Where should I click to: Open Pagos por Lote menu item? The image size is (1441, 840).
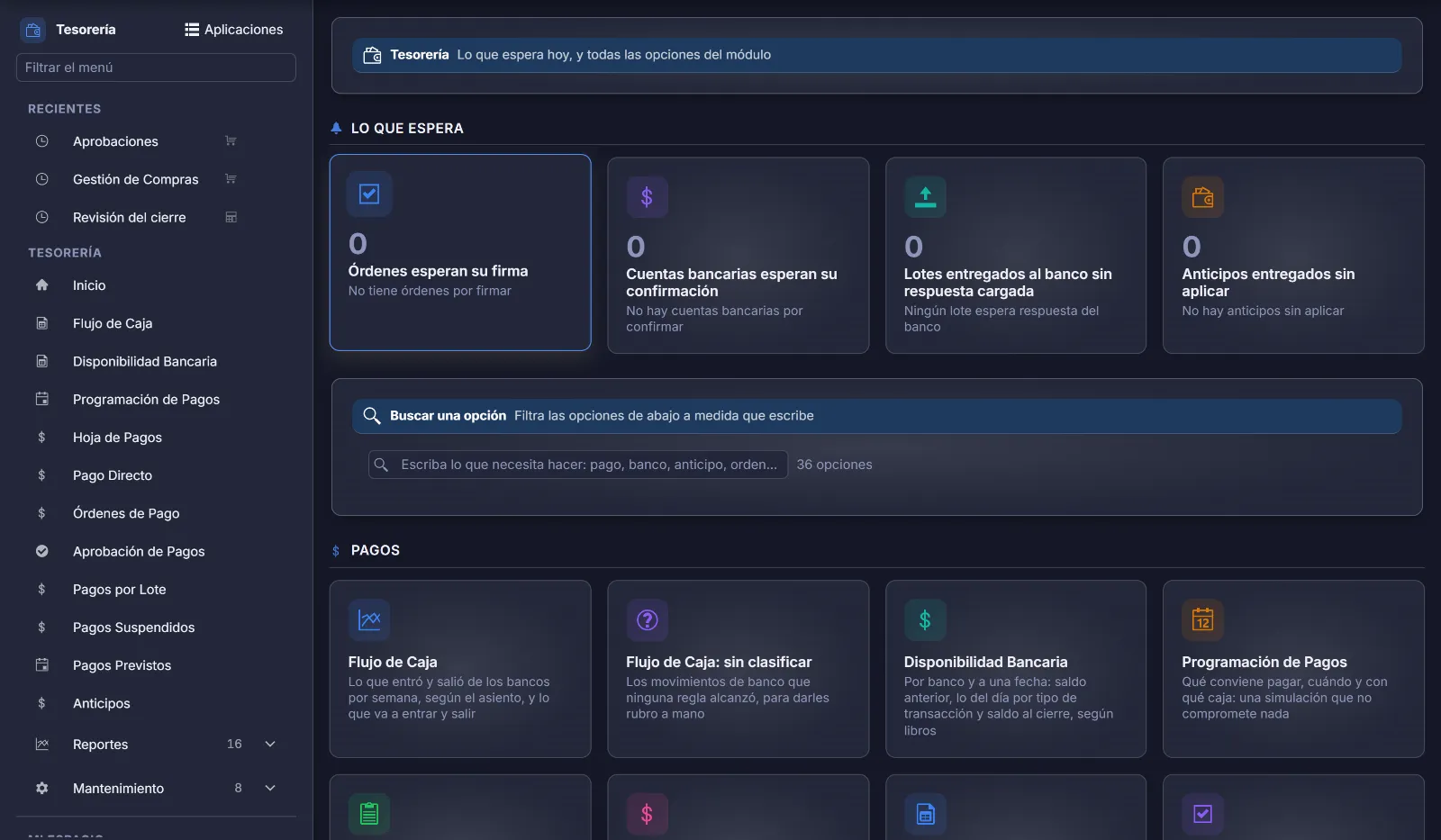tap(119, 590)
